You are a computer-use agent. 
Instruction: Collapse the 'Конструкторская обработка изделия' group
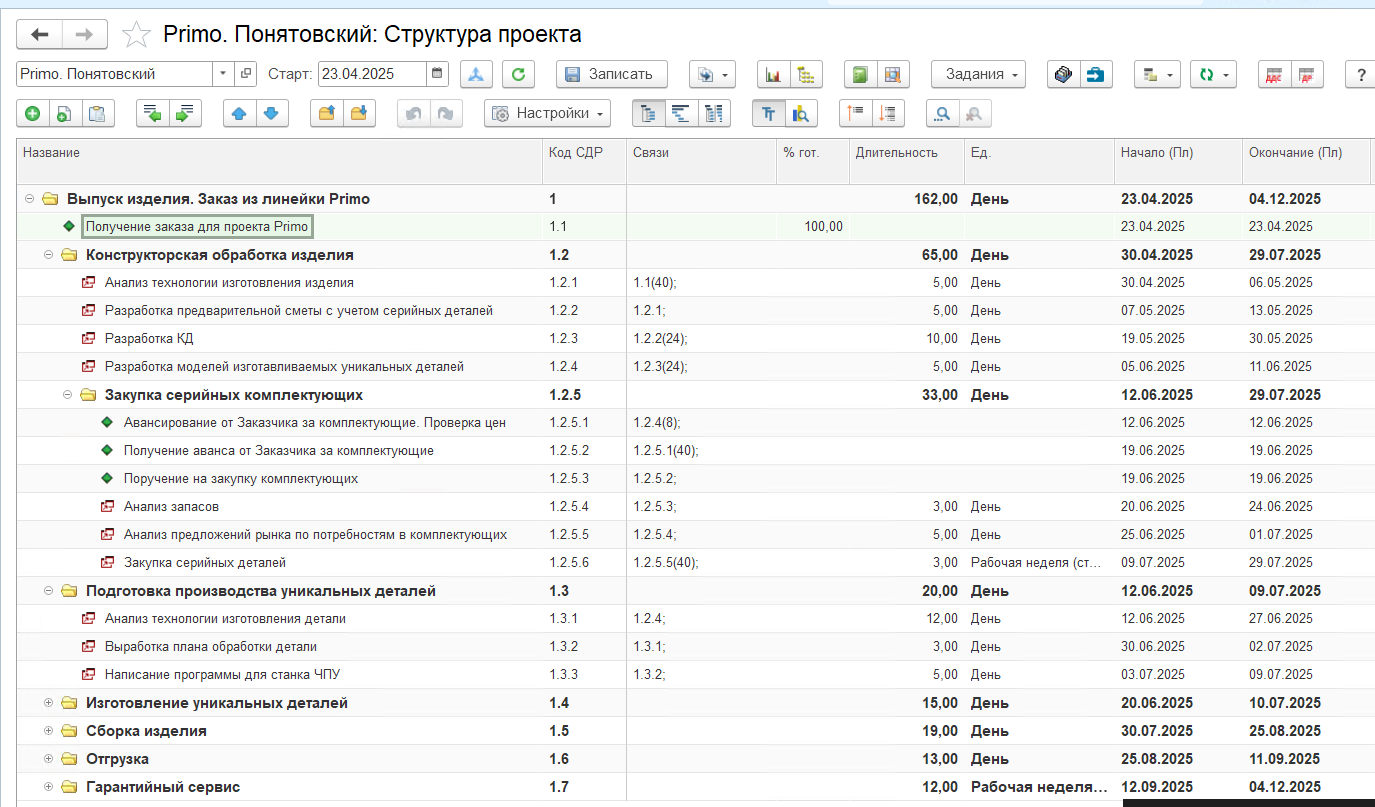tap(48, 255)
